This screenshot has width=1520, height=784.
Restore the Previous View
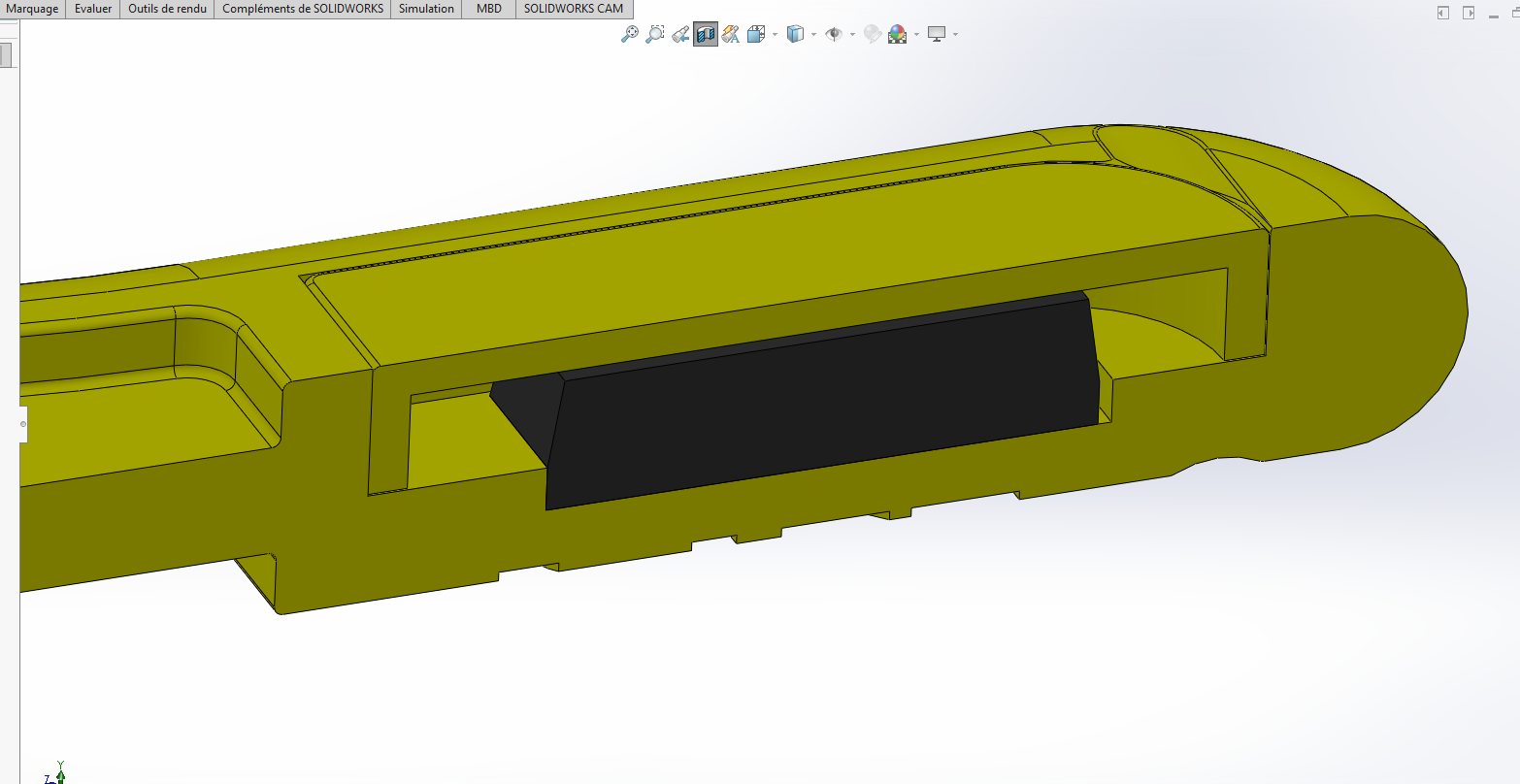680,35
